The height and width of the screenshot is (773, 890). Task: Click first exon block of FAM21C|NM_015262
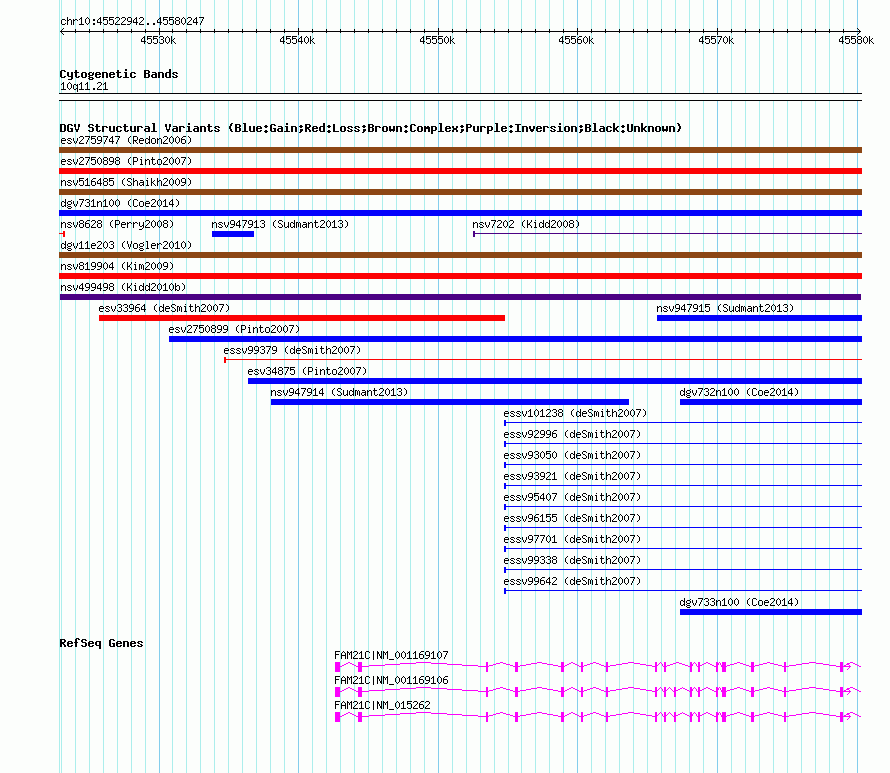tap(338, 717)
